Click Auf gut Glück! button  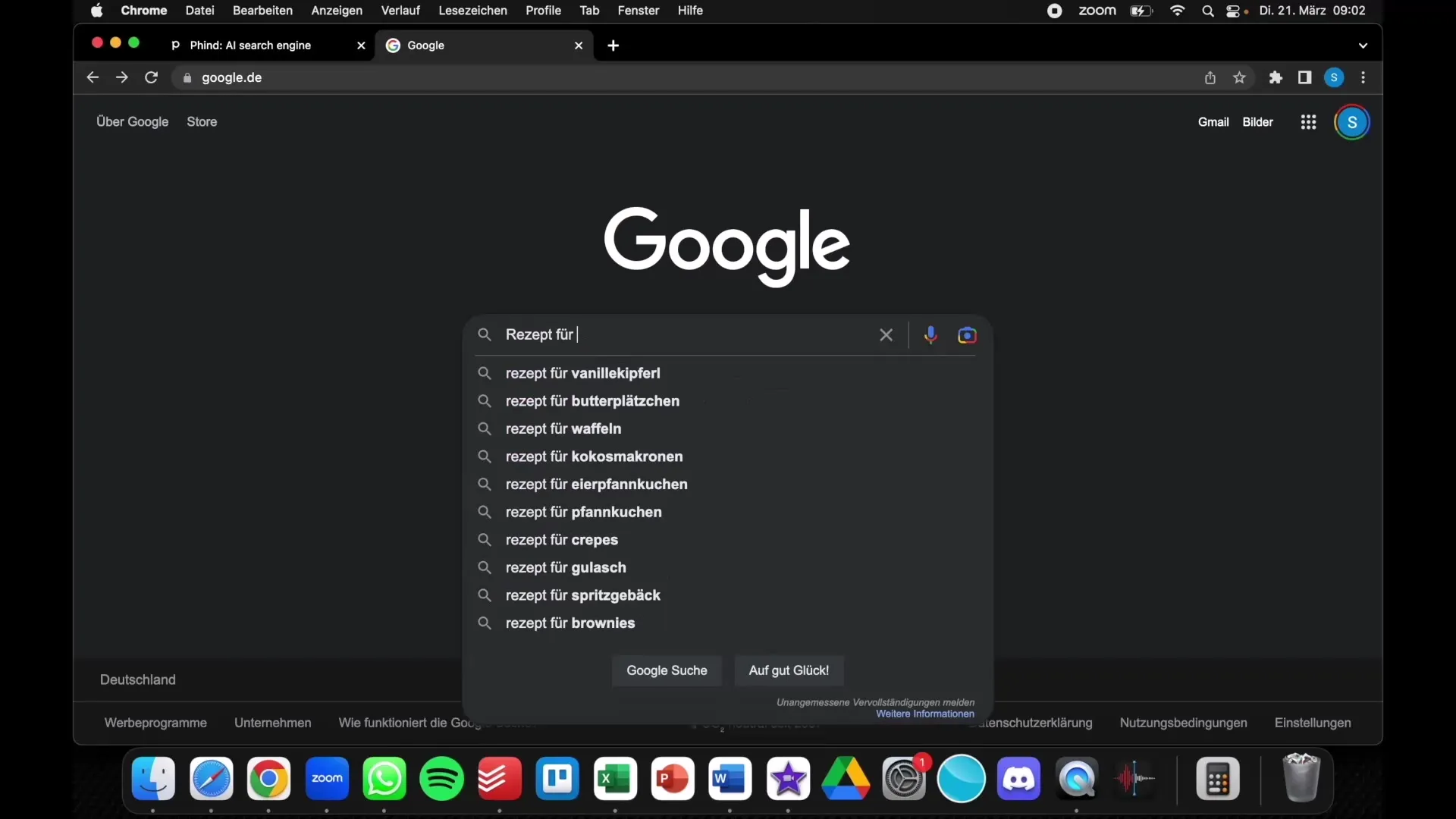tap(789, 670)
